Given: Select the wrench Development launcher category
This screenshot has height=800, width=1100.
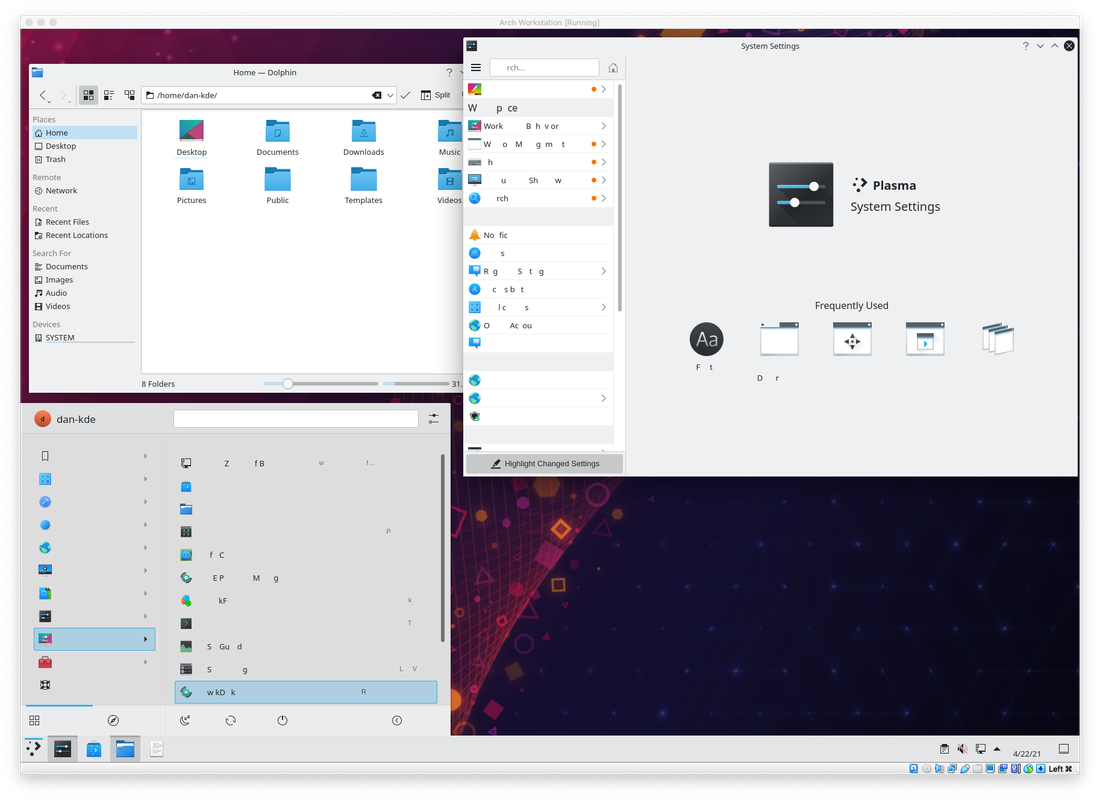Looking at the screenshot, I should (x=94, y=502).
